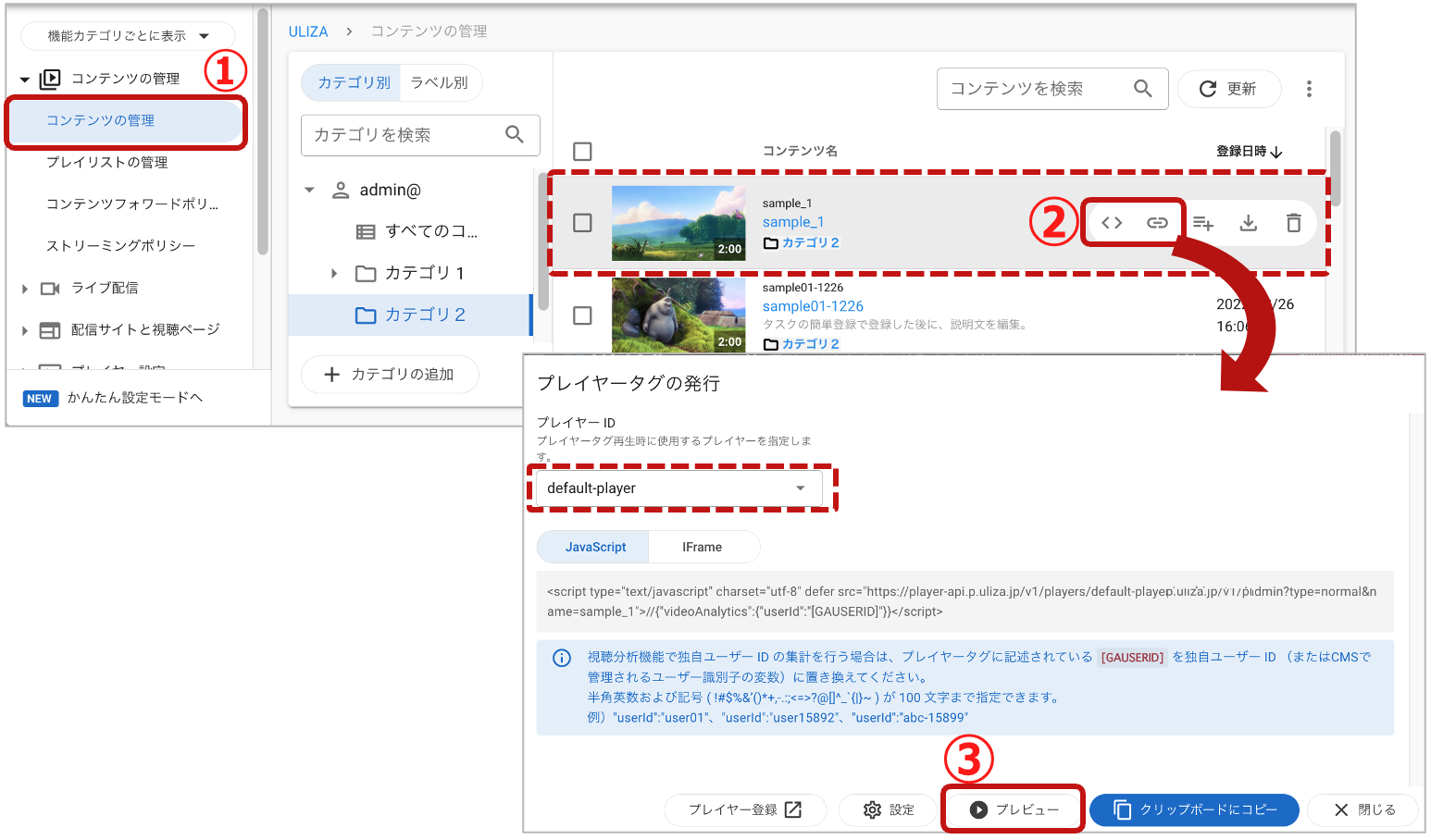1431x840 pixels.
Task: Click the ライブ配信 camera icon
Action: pyautogui.click(x=51, y=289)
